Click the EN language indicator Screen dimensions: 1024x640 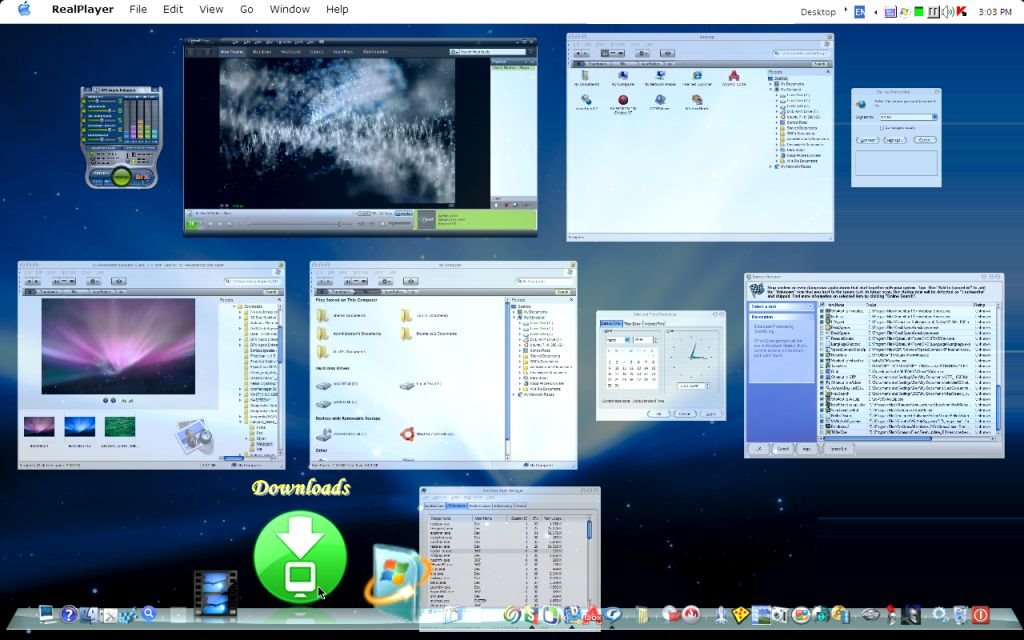[859, 11]
